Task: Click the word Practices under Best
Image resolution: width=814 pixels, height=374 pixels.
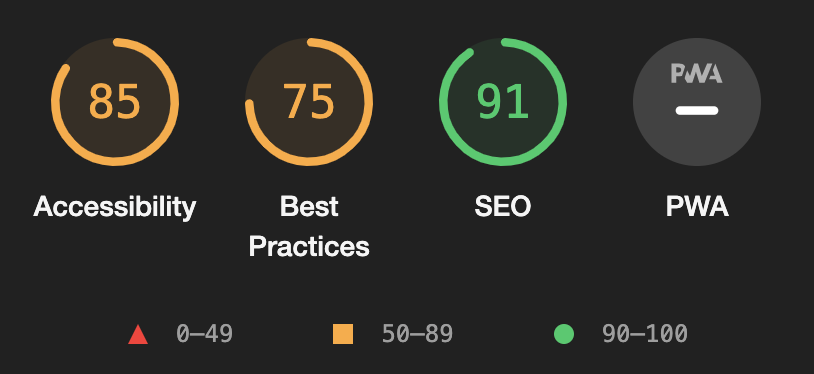Action: pyautogui.click(x=309, y=246)
